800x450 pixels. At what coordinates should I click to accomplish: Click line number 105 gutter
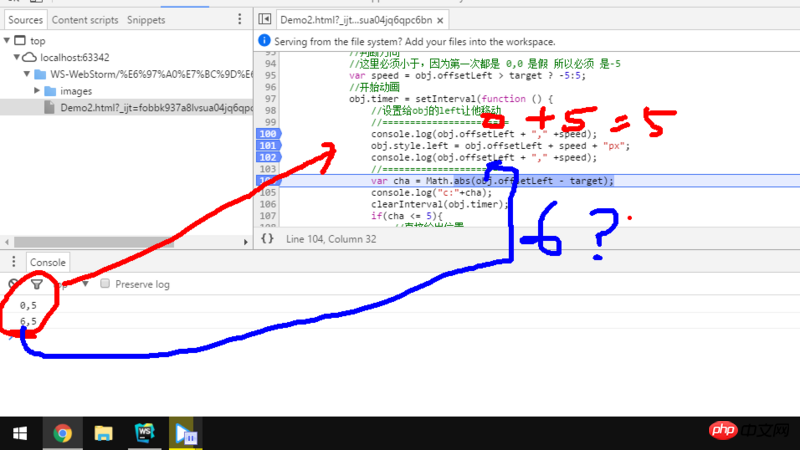click(x=268, y=192)
